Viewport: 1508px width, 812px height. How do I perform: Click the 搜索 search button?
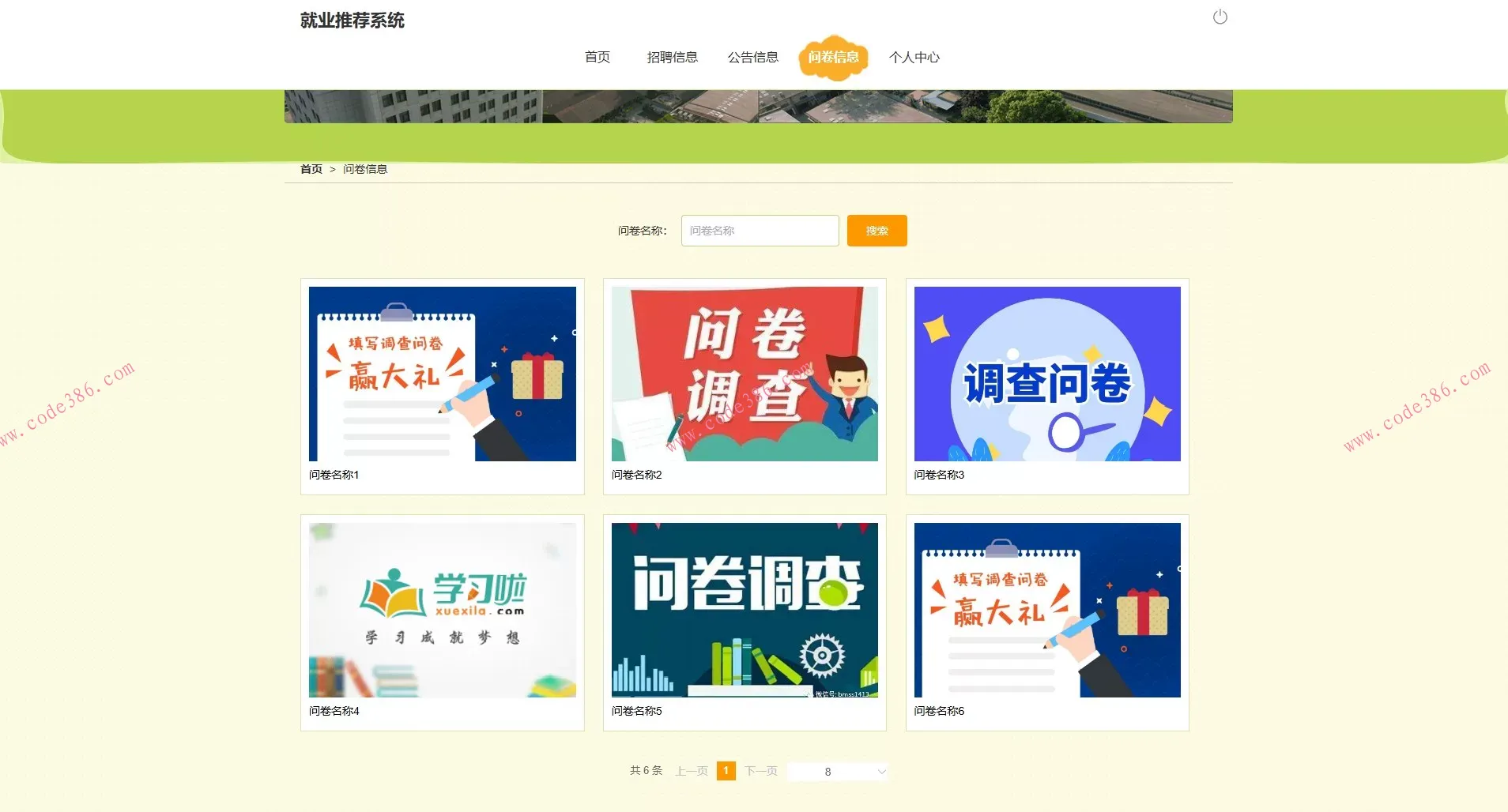pyautogui.click(x=877, y=230)
